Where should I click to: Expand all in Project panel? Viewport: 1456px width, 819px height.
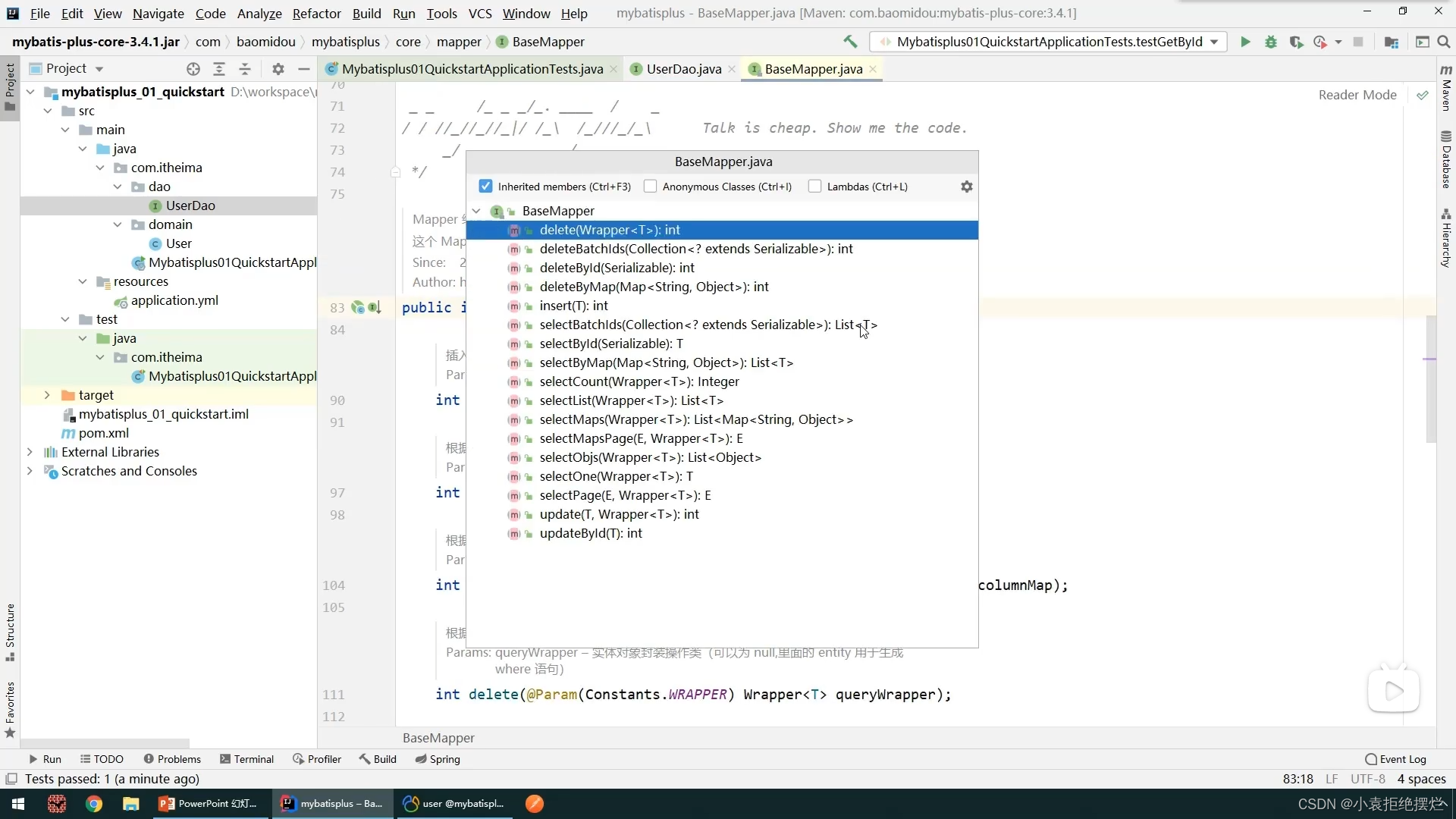219,69
